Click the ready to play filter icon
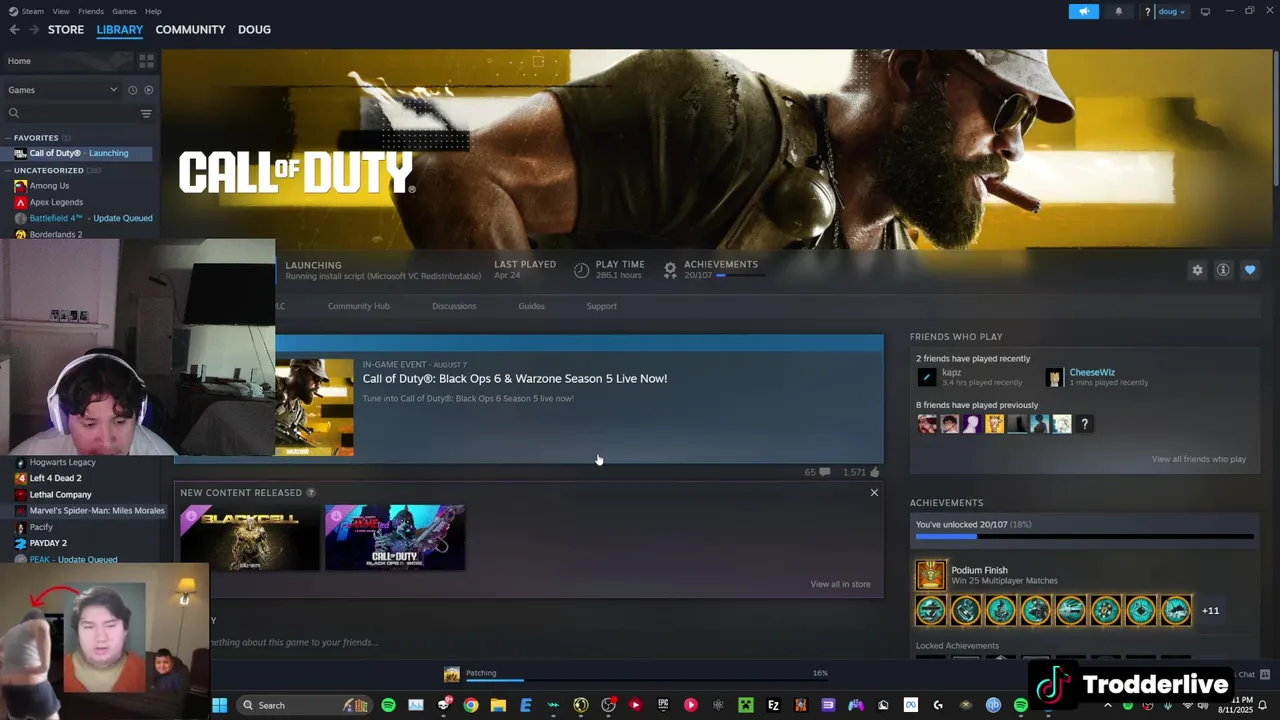 (x=148, y=90)
